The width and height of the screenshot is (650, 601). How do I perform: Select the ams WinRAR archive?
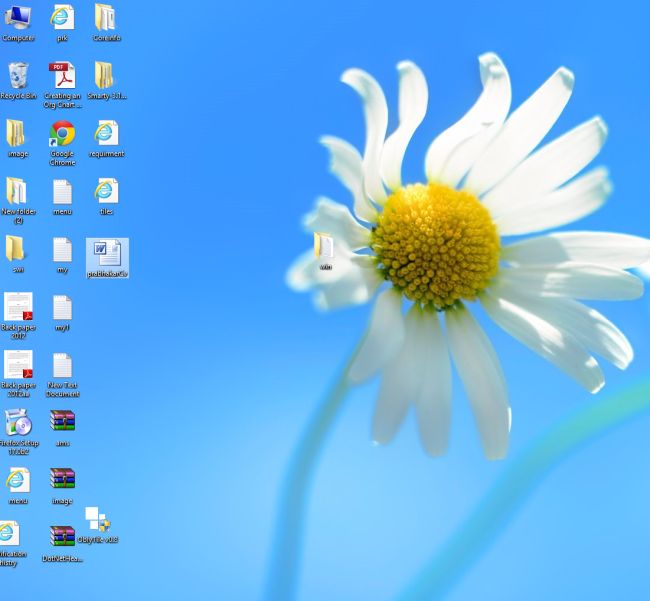point(62,429)
